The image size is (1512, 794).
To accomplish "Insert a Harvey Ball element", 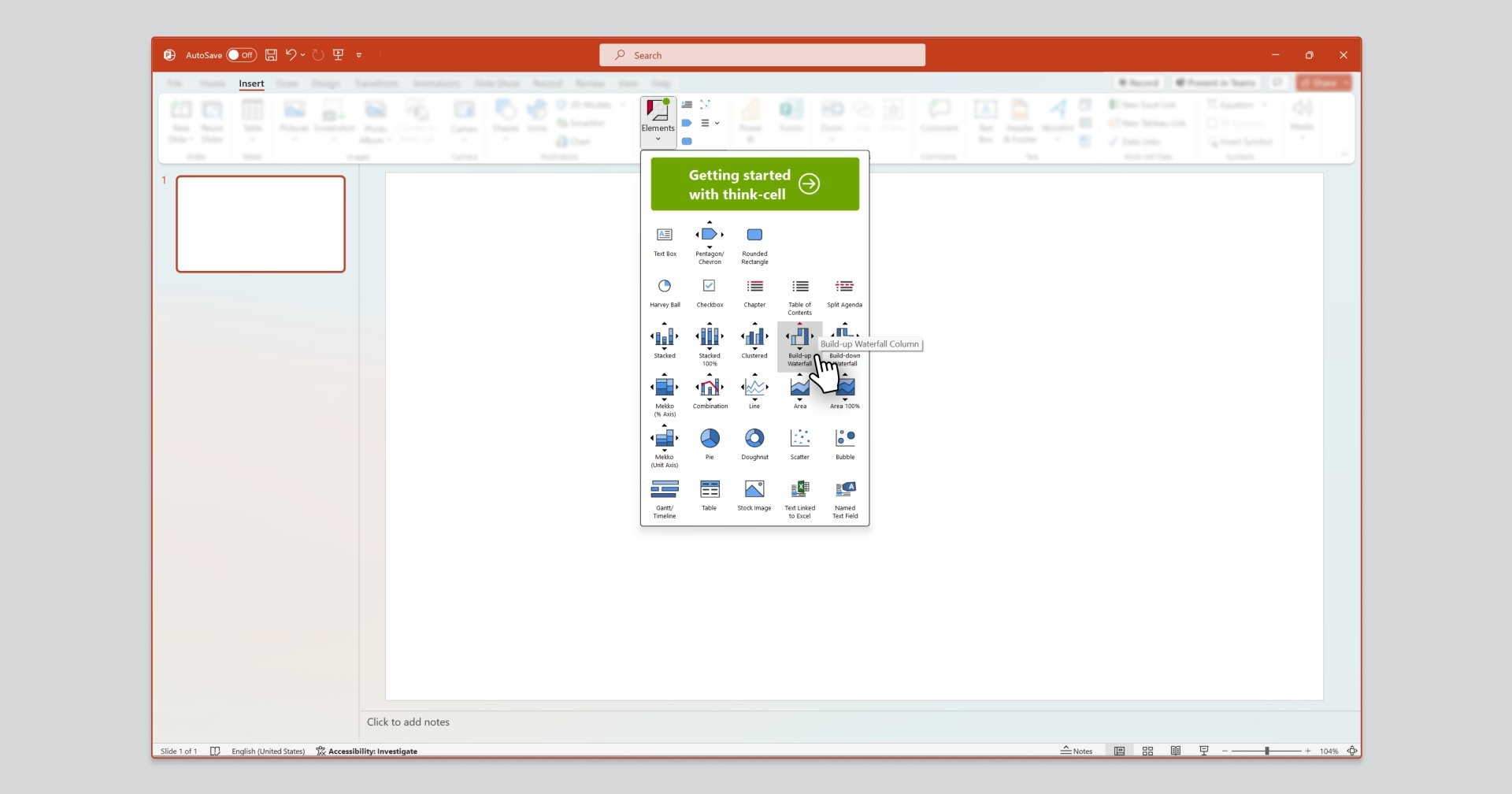I will click(665, 292).
